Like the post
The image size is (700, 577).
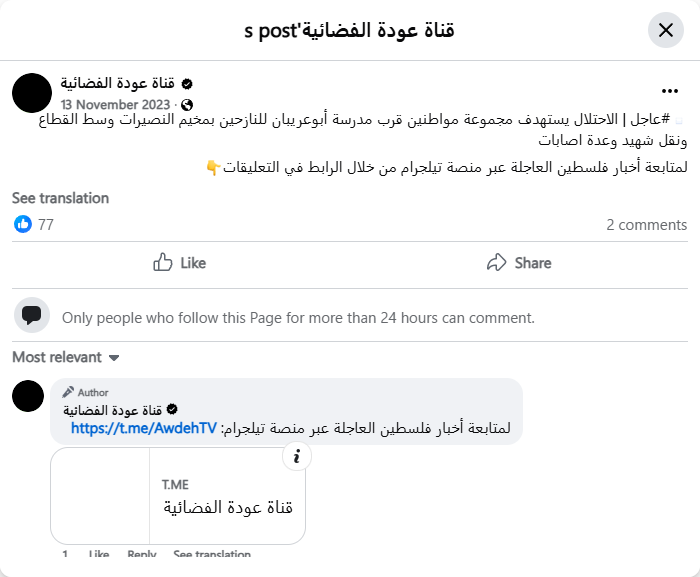click(180, 263)
